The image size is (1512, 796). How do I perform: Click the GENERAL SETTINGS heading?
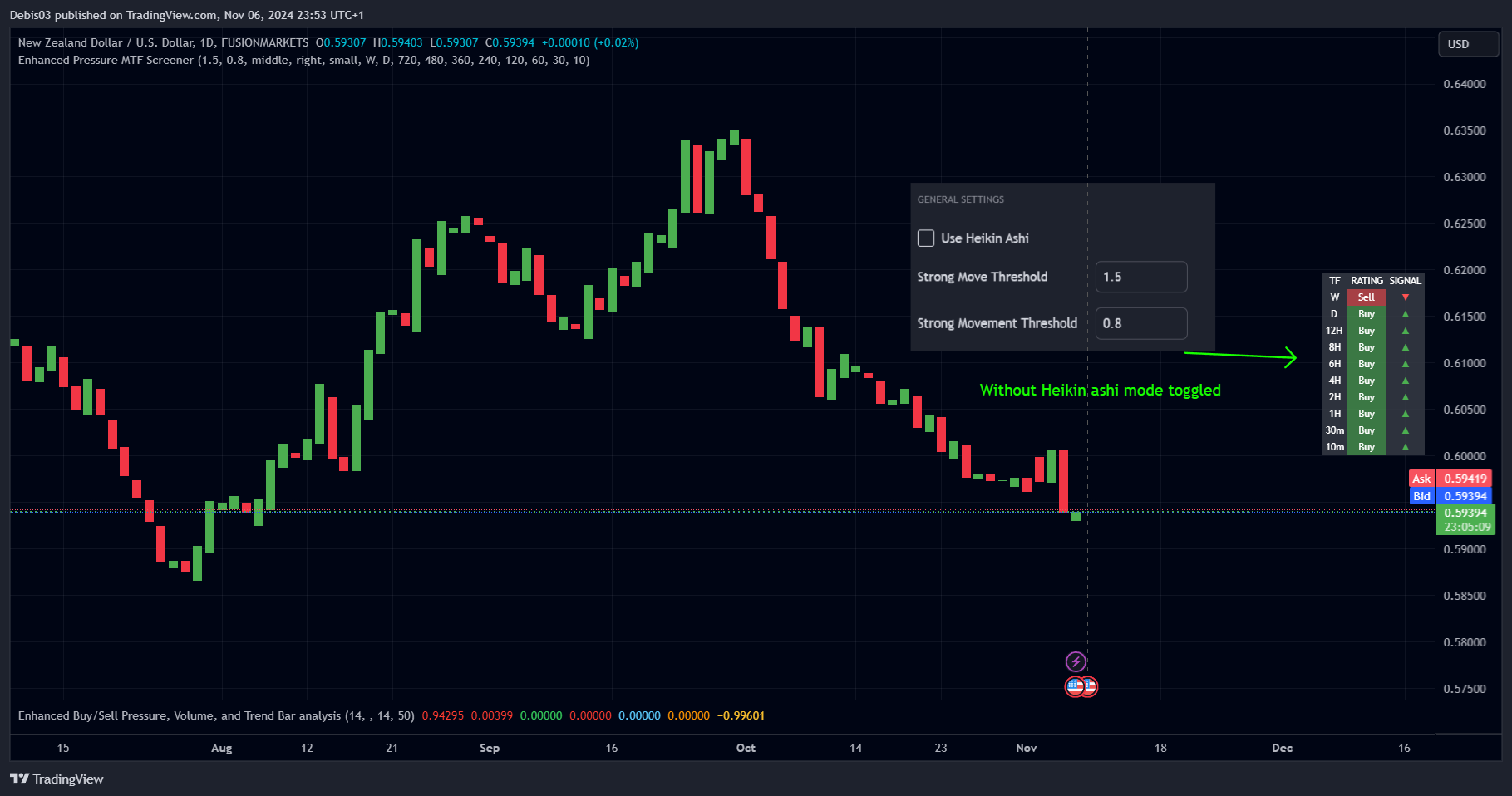[x=960, y=199]
